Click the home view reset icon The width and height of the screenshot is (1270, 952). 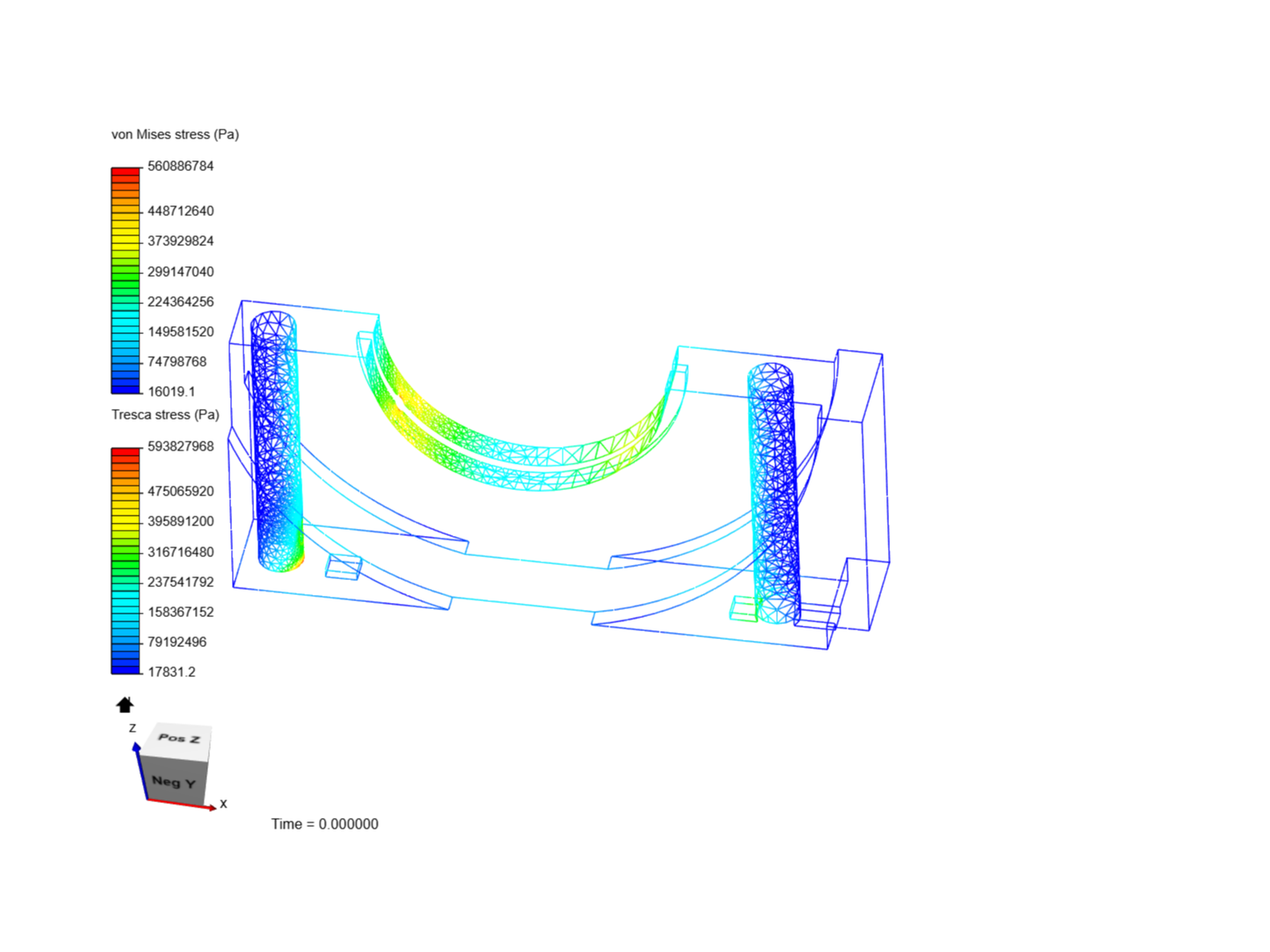124,704
